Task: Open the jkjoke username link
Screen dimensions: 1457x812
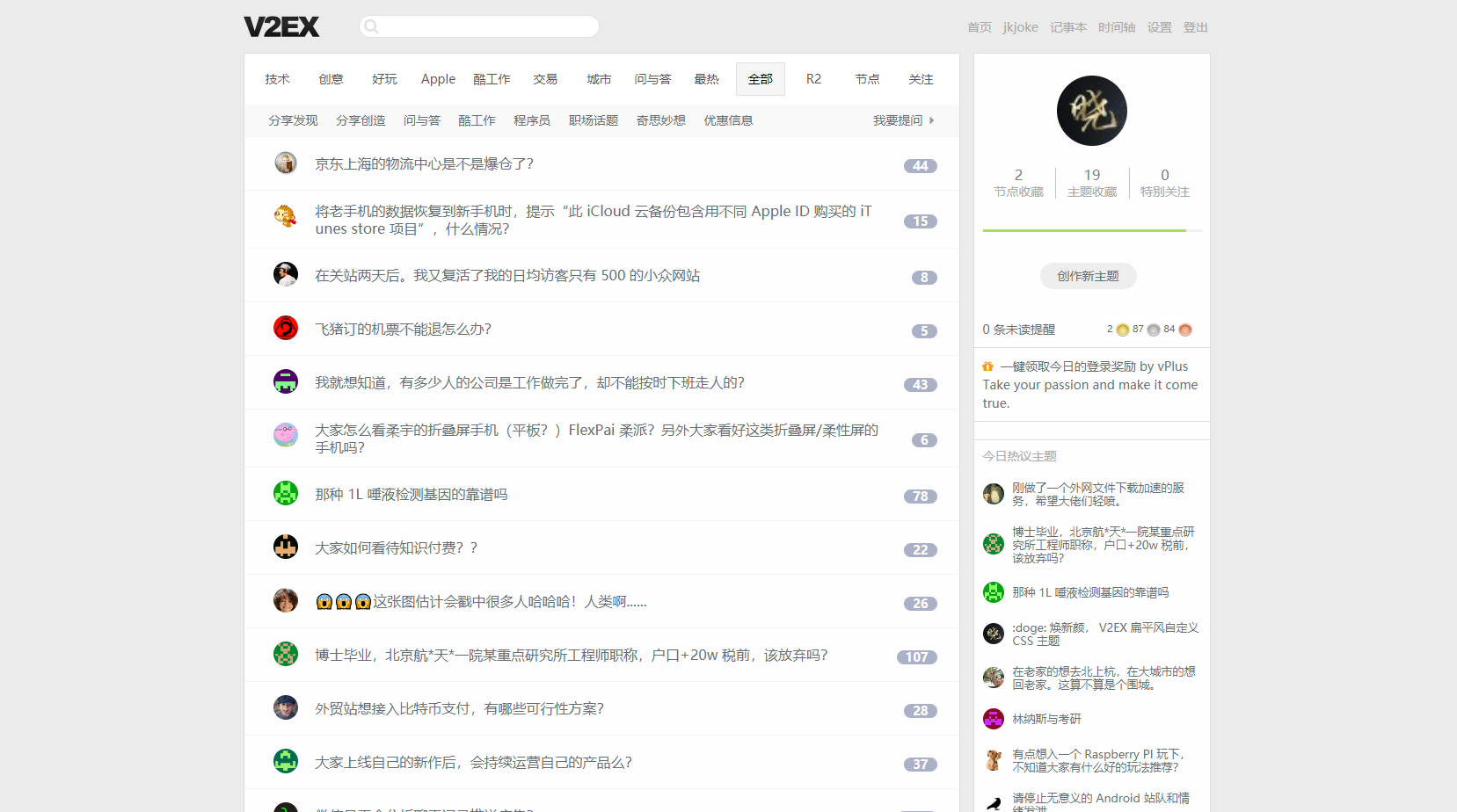Action: pos(1020,27)
